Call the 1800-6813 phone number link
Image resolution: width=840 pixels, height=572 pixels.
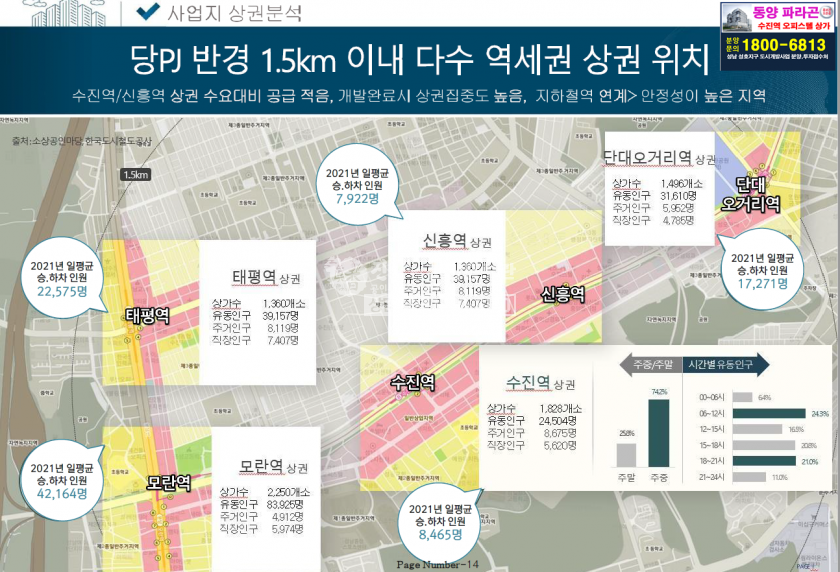pos(778,44)
